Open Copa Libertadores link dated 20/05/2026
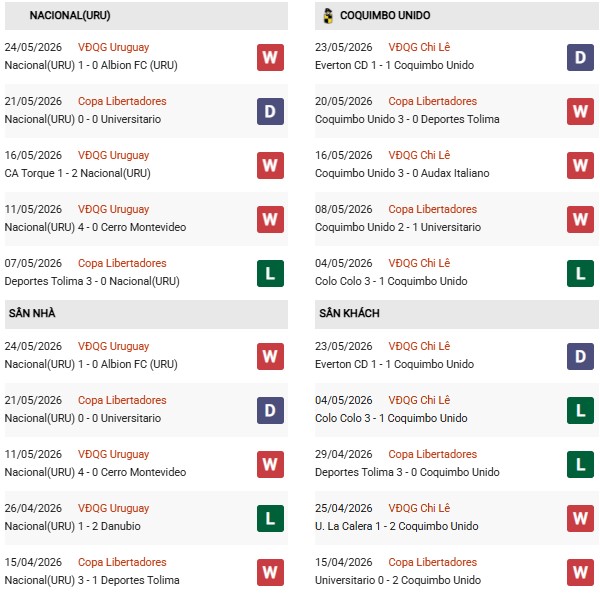This screenshot has width=600, height=594. coord(432,101)
